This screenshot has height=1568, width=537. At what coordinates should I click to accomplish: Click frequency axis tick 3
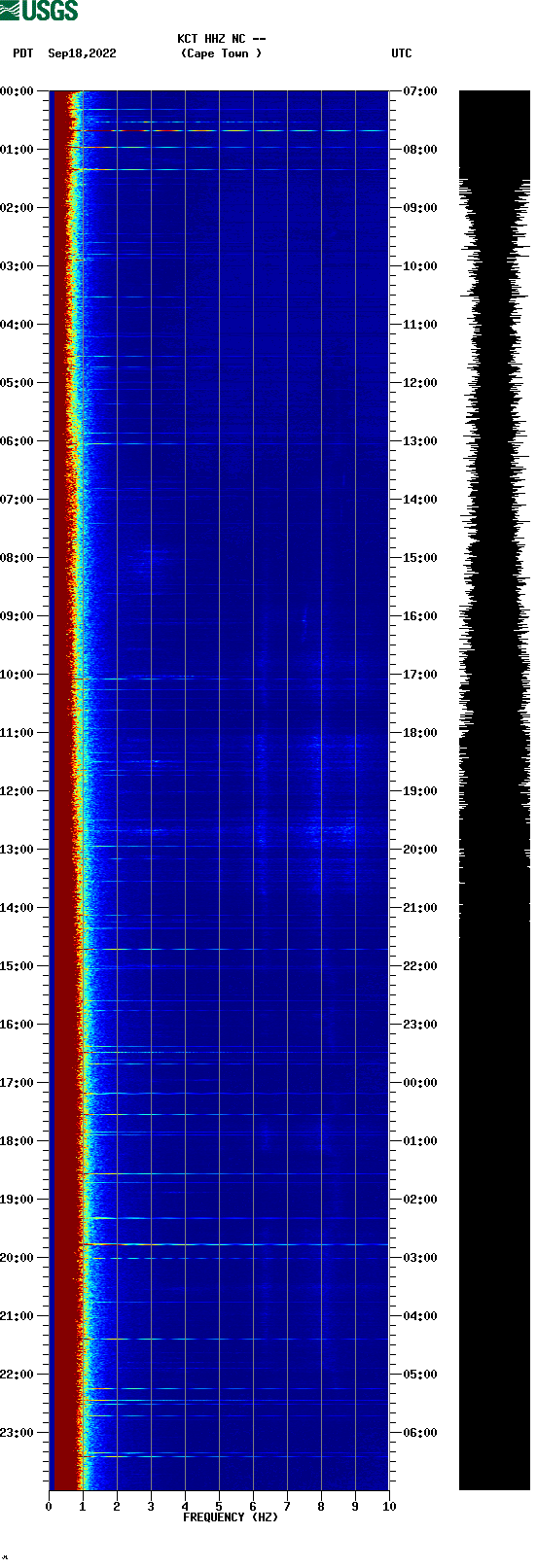(x=151, y=1507)
